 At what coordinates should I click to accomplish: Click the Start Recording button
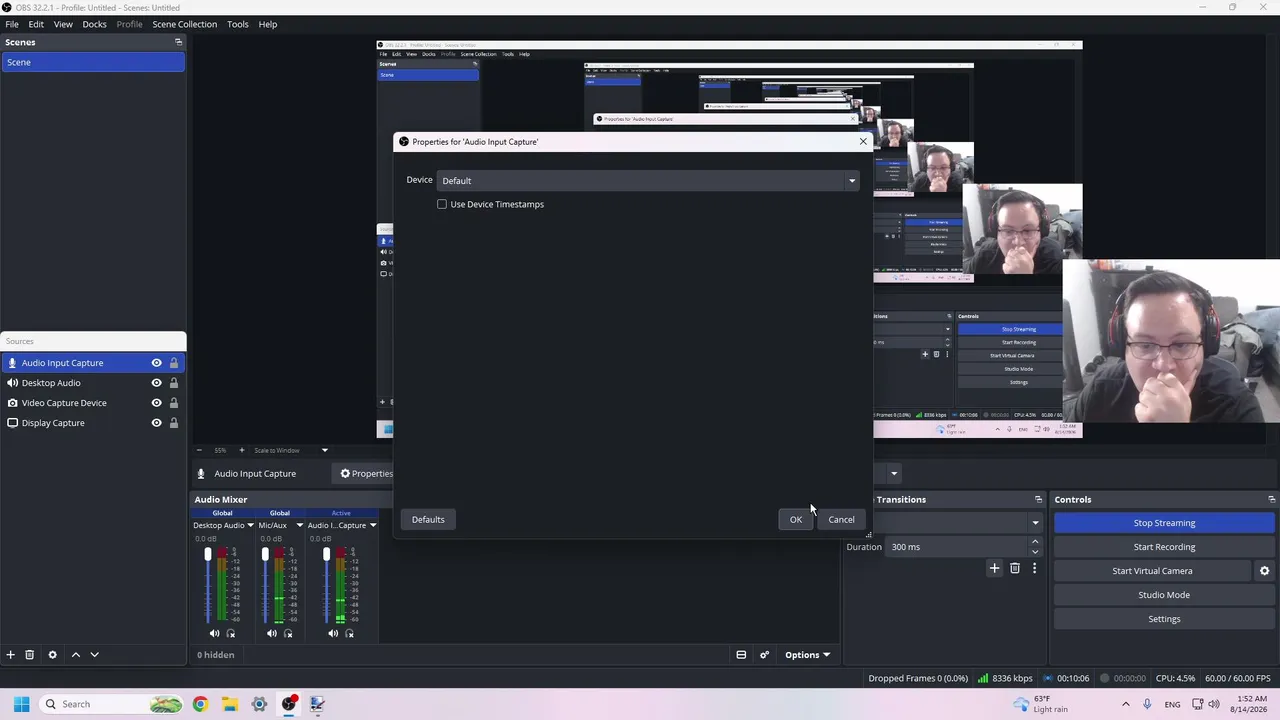1164,547
